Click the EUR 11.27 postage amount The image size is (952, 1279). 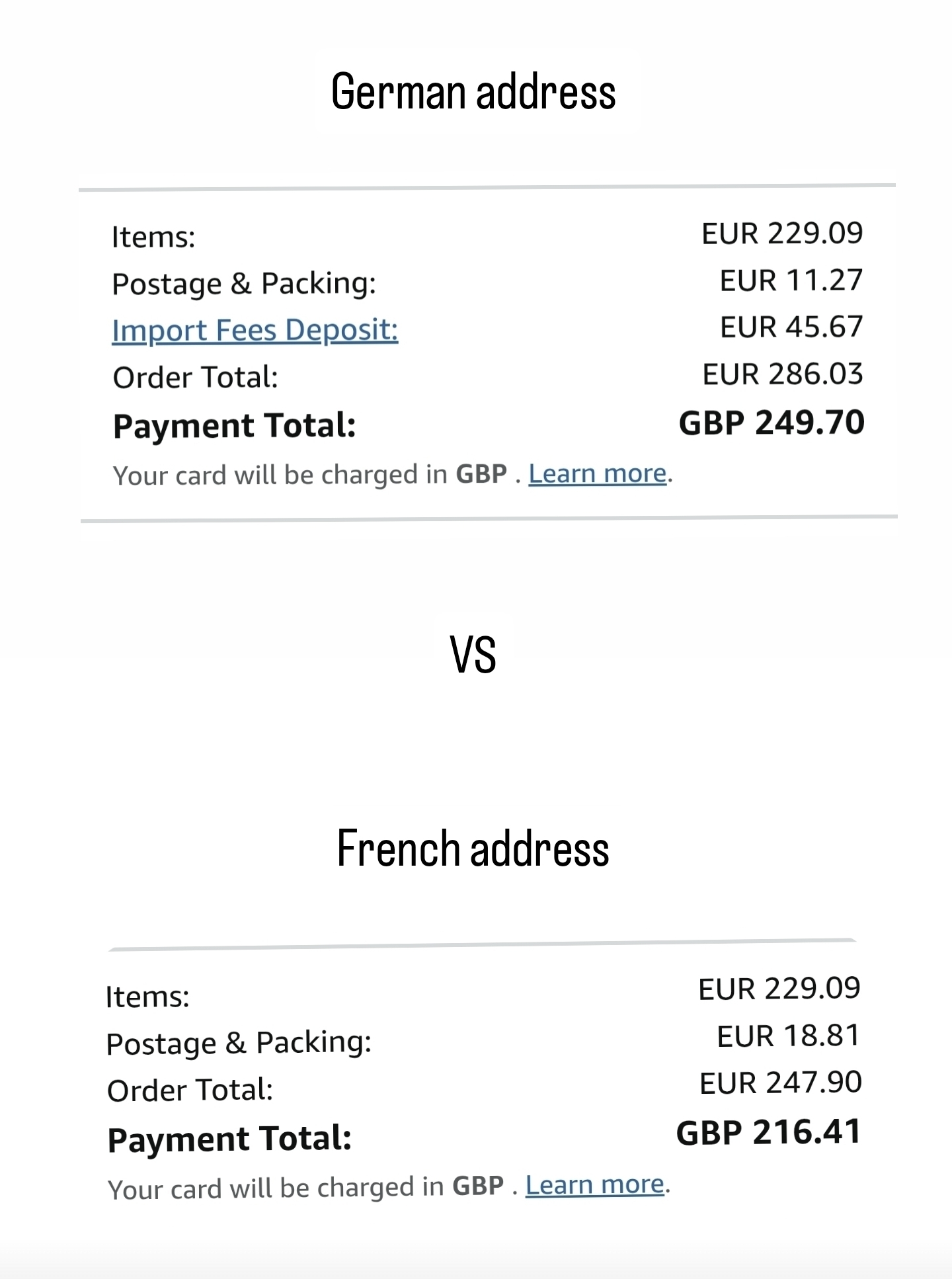click(x=791, y=280)
